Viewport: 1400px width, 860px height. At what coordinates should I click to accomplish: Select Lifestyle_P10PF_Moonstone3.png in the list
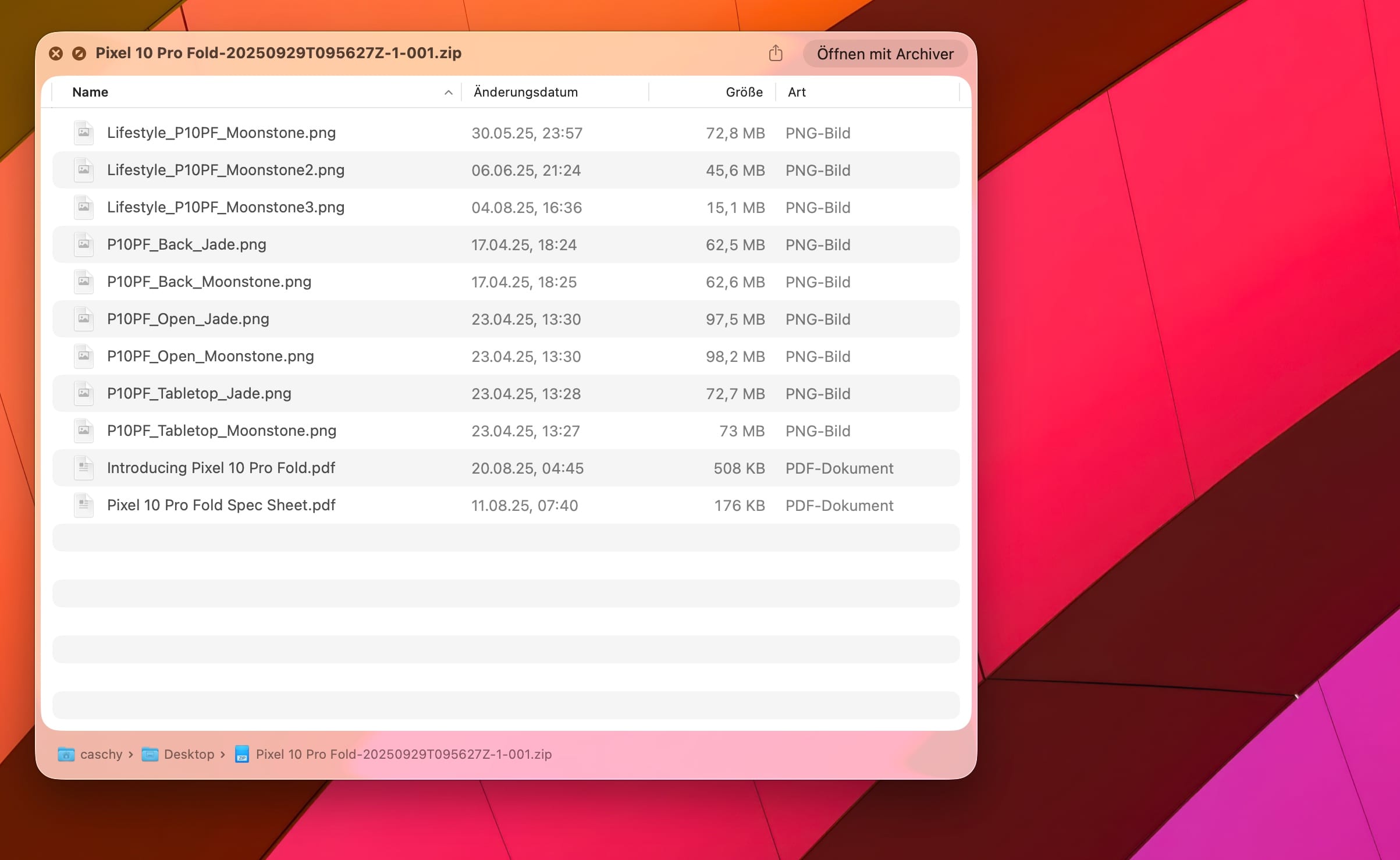(226, 207)
